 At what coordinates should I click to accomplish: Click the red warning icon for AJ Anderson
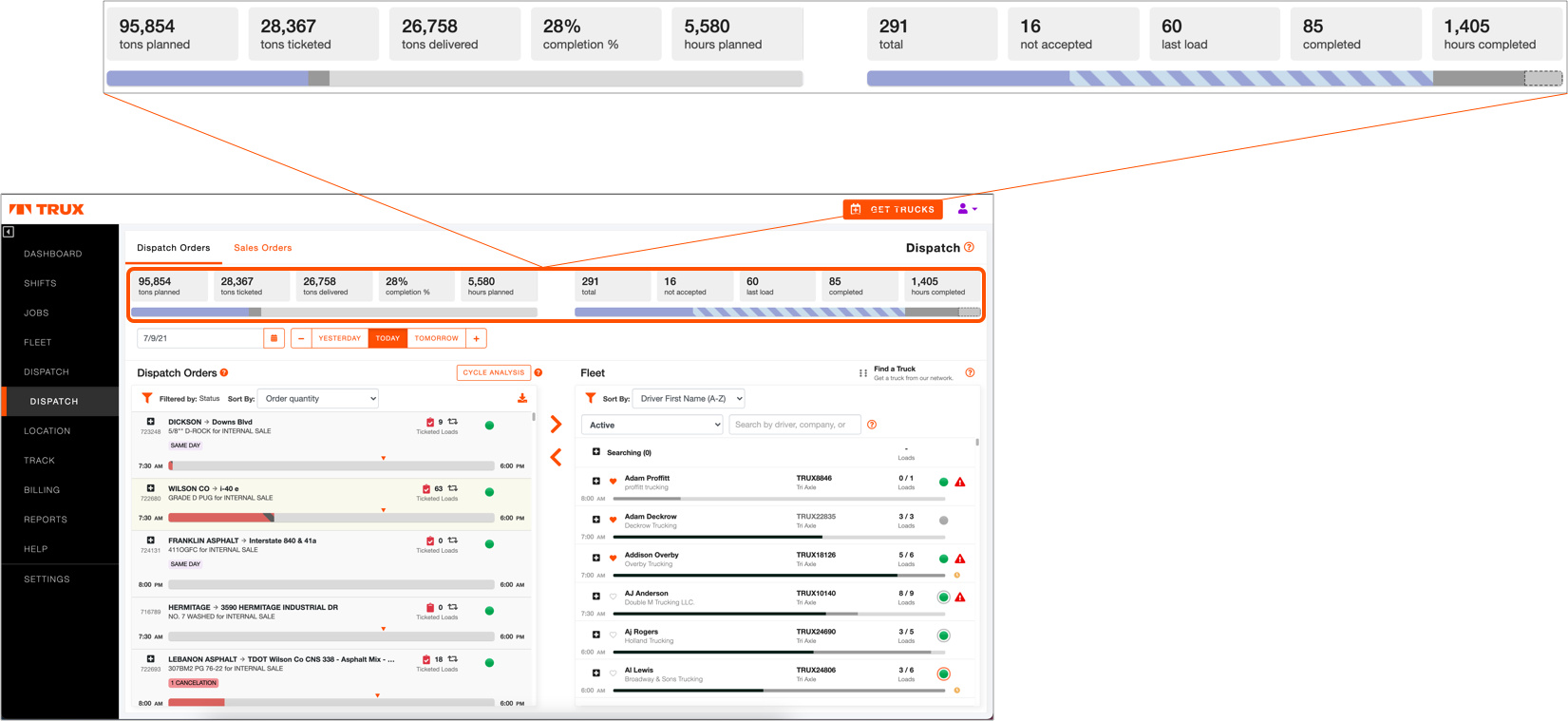click(x=960, y=598)
